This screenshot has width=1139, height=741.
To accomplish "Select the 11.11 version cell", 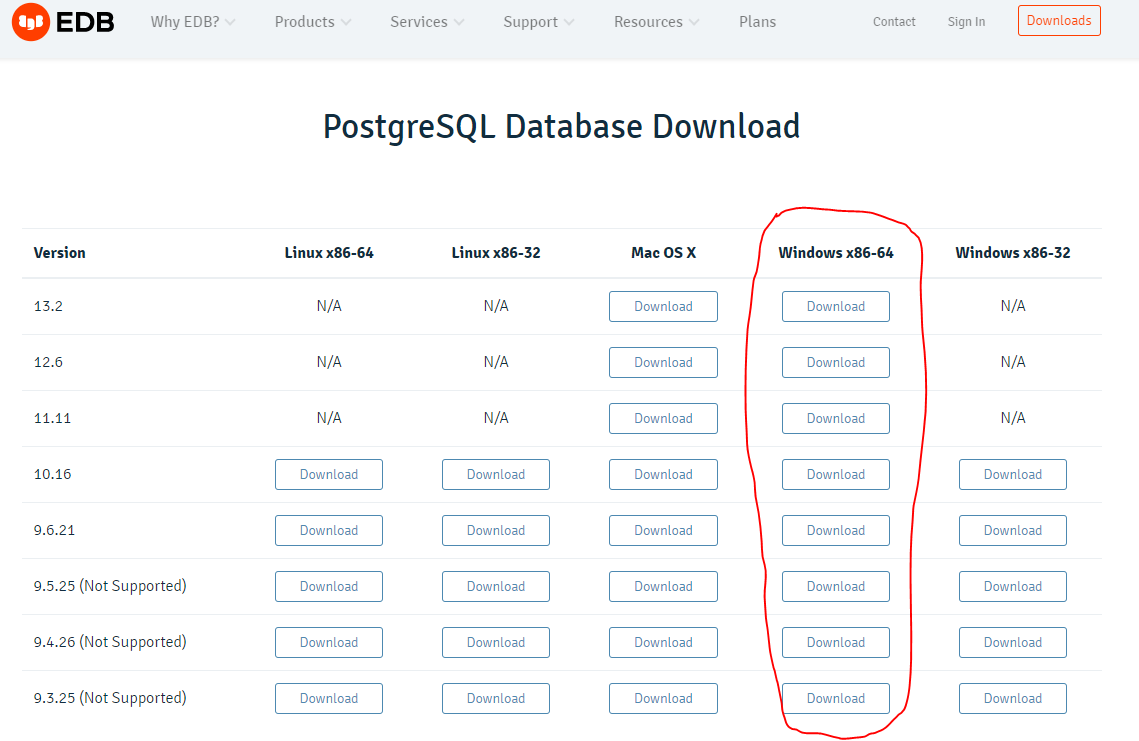I will coord(52,418).
